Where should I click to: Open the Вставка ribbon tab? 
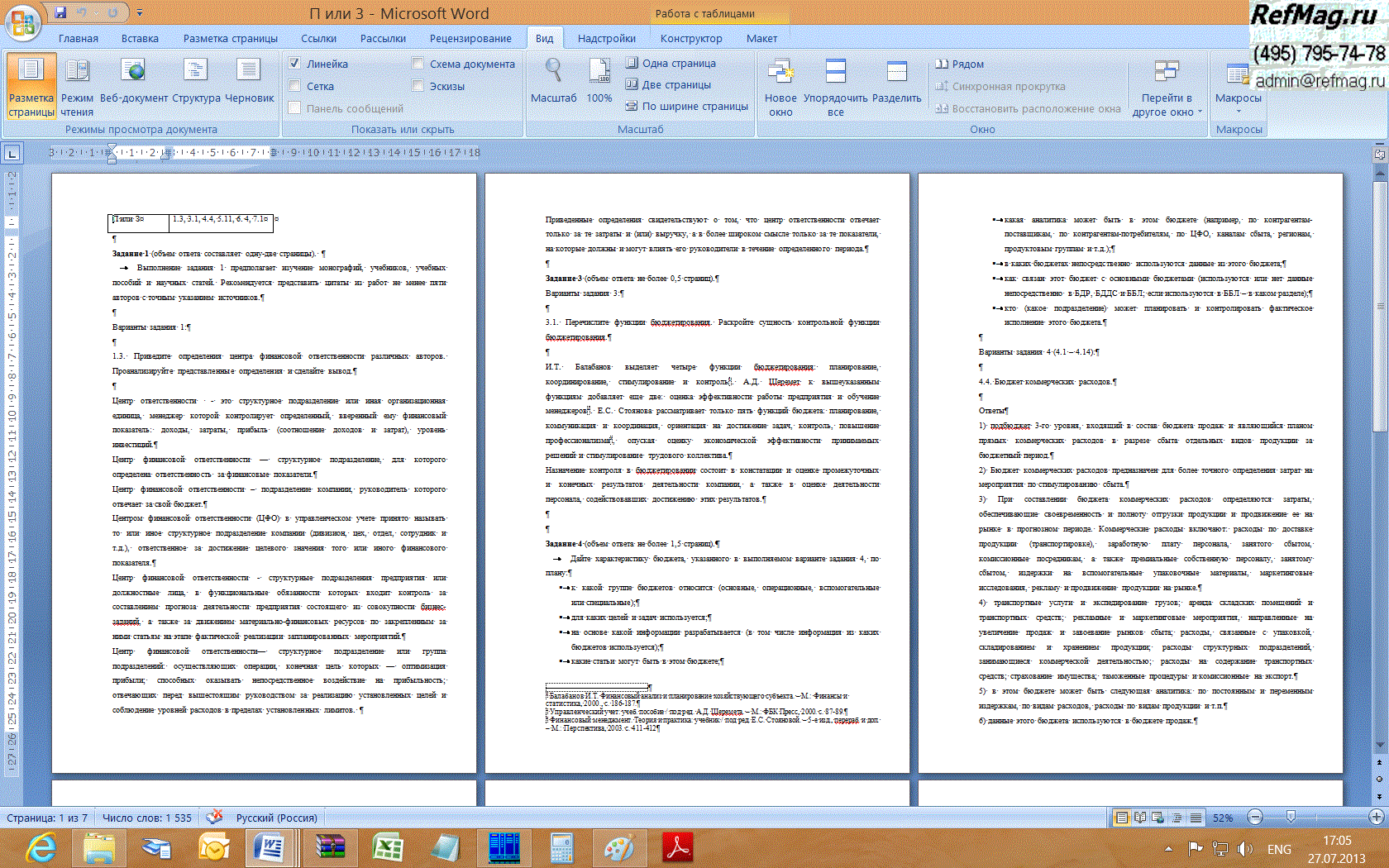pos(140,38)
